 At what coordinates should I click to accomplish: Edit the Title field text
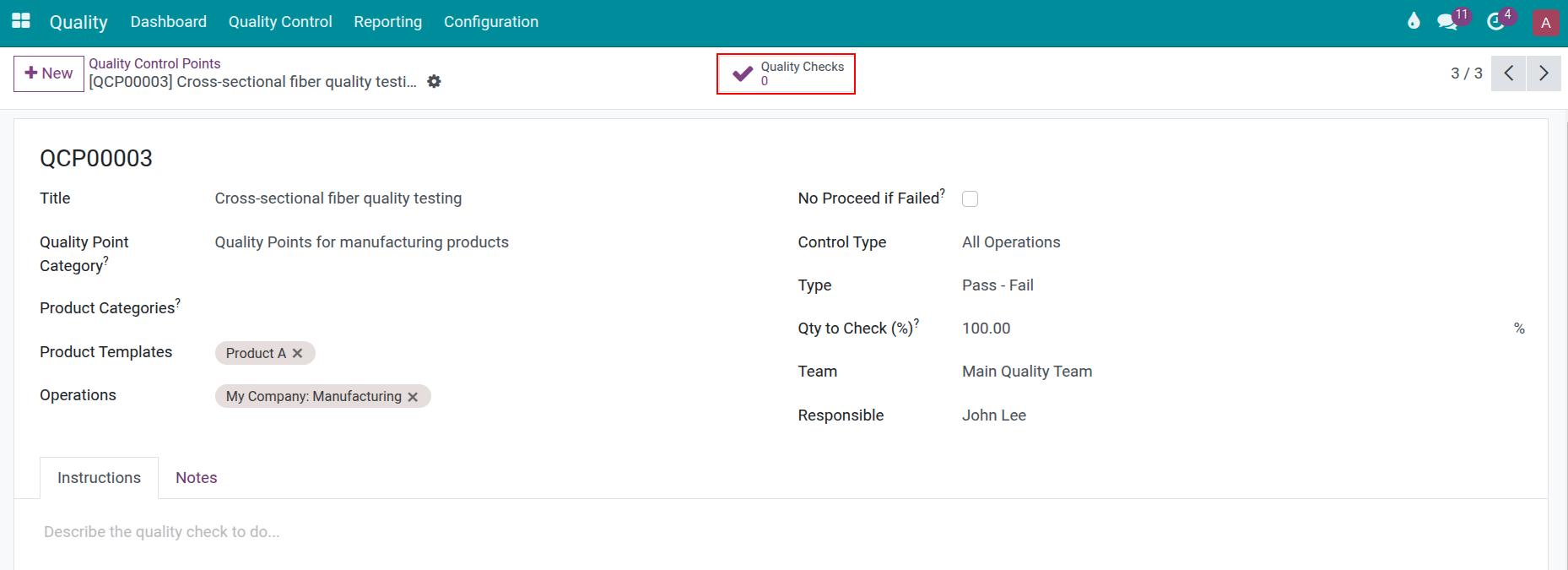pos(489,198)
